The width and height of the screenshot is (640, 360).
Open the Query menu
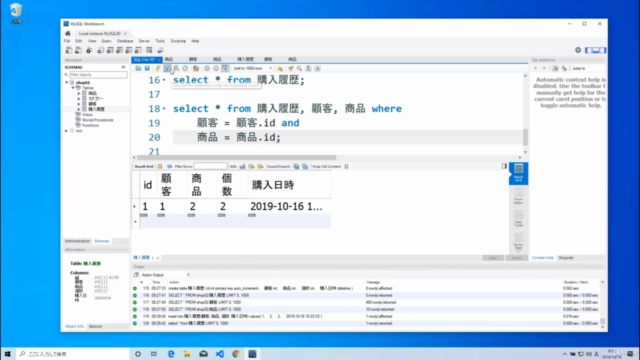[106, 41]
